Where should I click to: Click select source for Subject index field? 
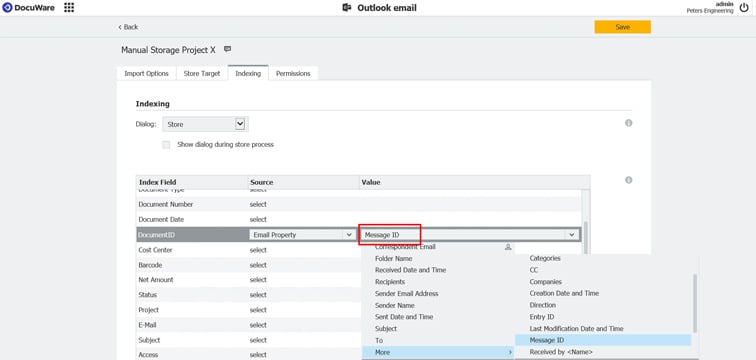[258, 340]
